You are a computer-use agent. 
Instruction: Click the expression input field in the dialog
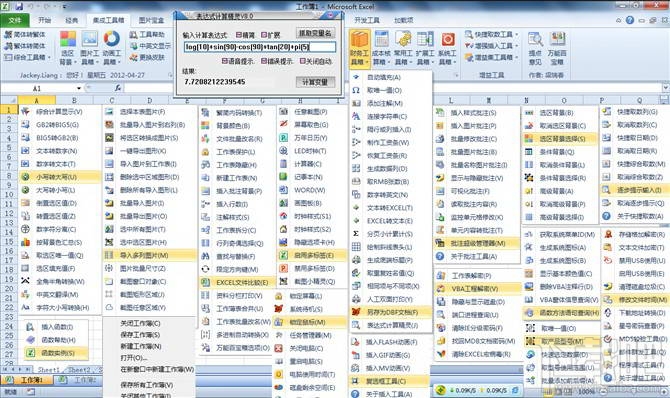point(259,47)
